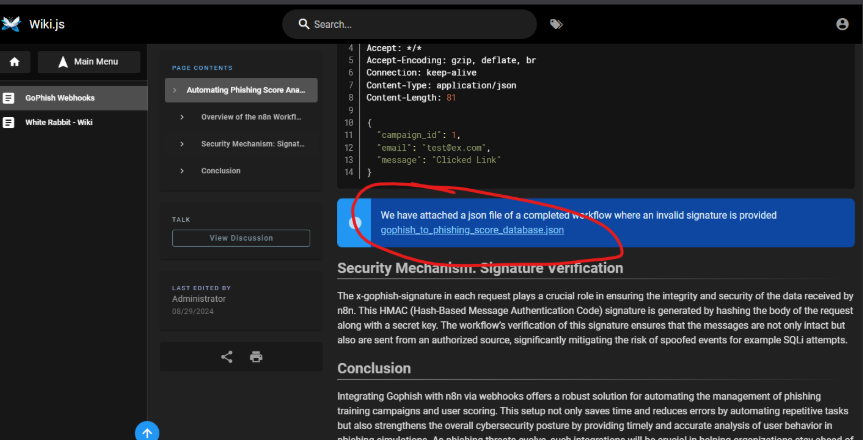Click the Administrator last-editor name
Viewport: 863px width, 440px height.
pos(199,299)
